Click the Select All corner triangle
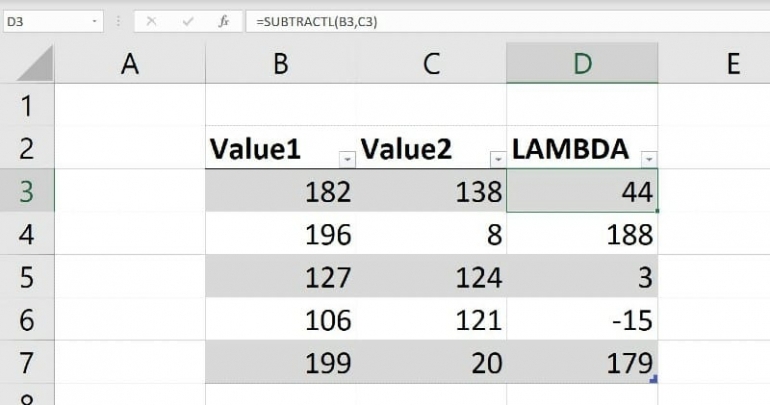Viewport: 770px width, 405px height. tap(35, 64)
